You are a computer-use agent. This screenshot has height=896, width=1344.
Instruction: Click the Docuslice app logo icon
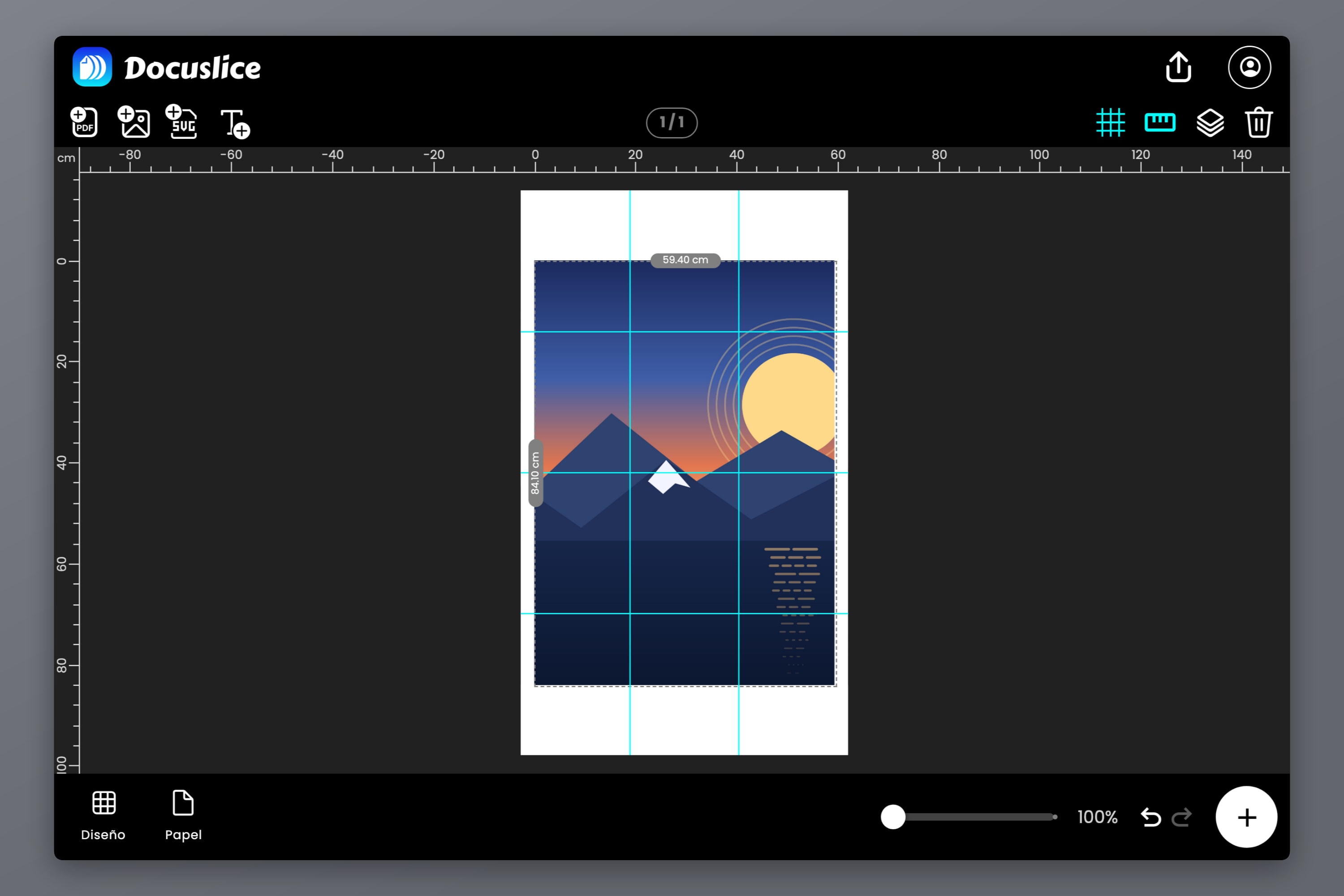click(x=92, y=67)
